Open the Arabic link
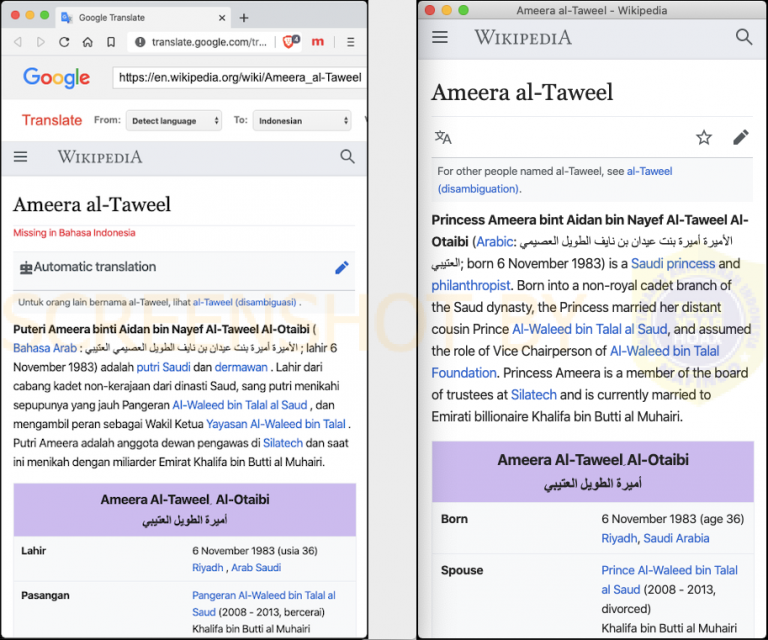The width and height of the screenshot is (768, 640). click(x=494, y=242)
